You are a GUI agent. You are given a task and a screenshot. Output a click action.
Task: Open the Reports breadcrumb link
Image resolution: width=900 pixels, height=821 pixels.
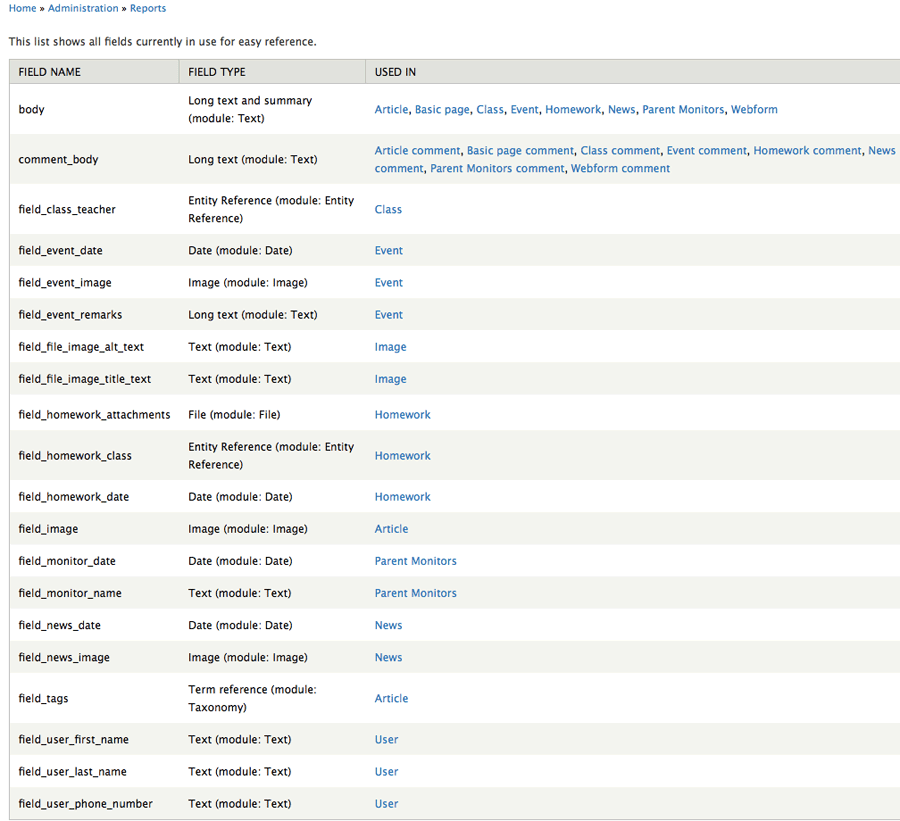pyautogui.click(x=148, y=8)
